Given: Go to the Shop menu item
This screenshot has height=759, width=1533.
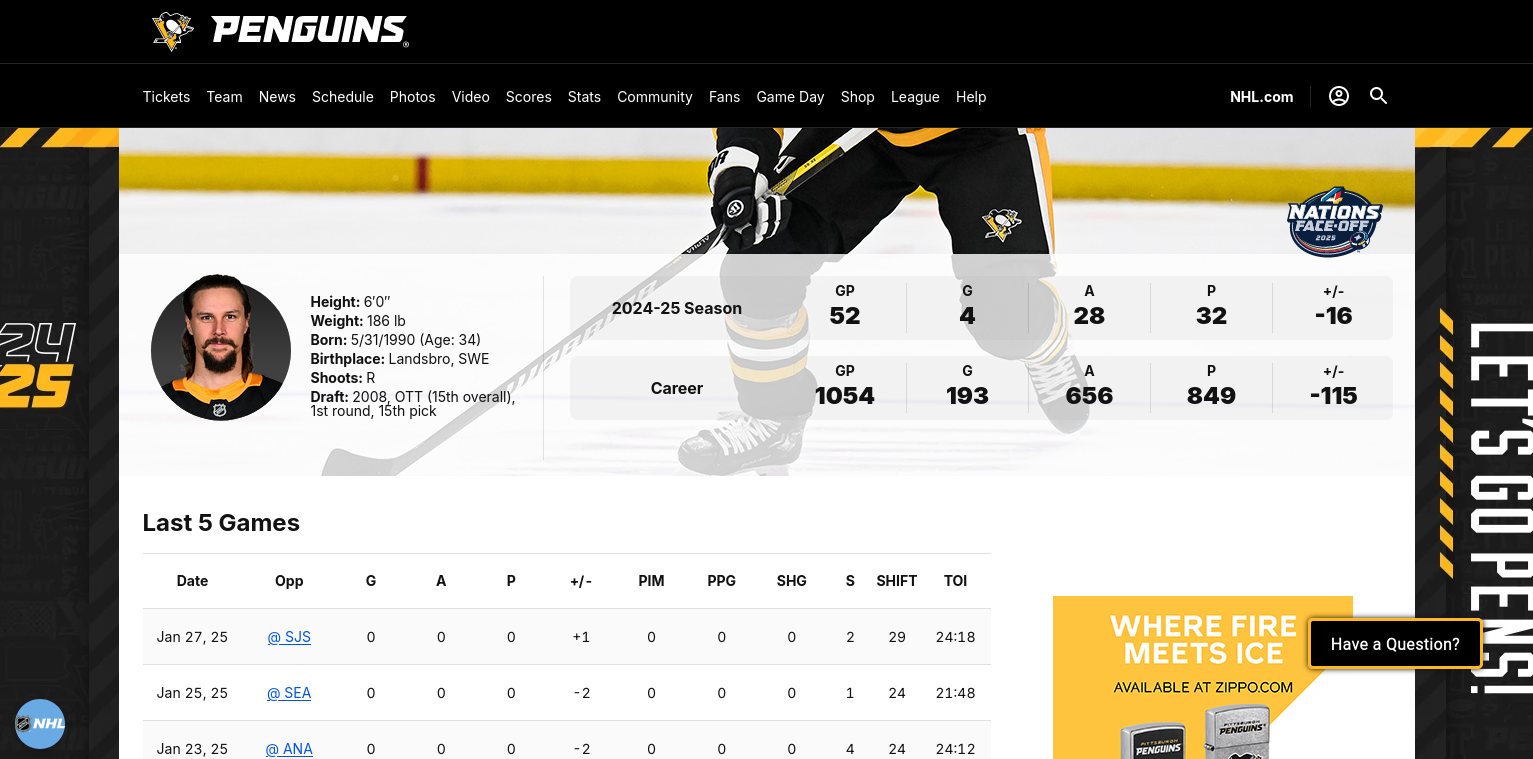Looking at the screenshot, I should (x=857, y=97).
